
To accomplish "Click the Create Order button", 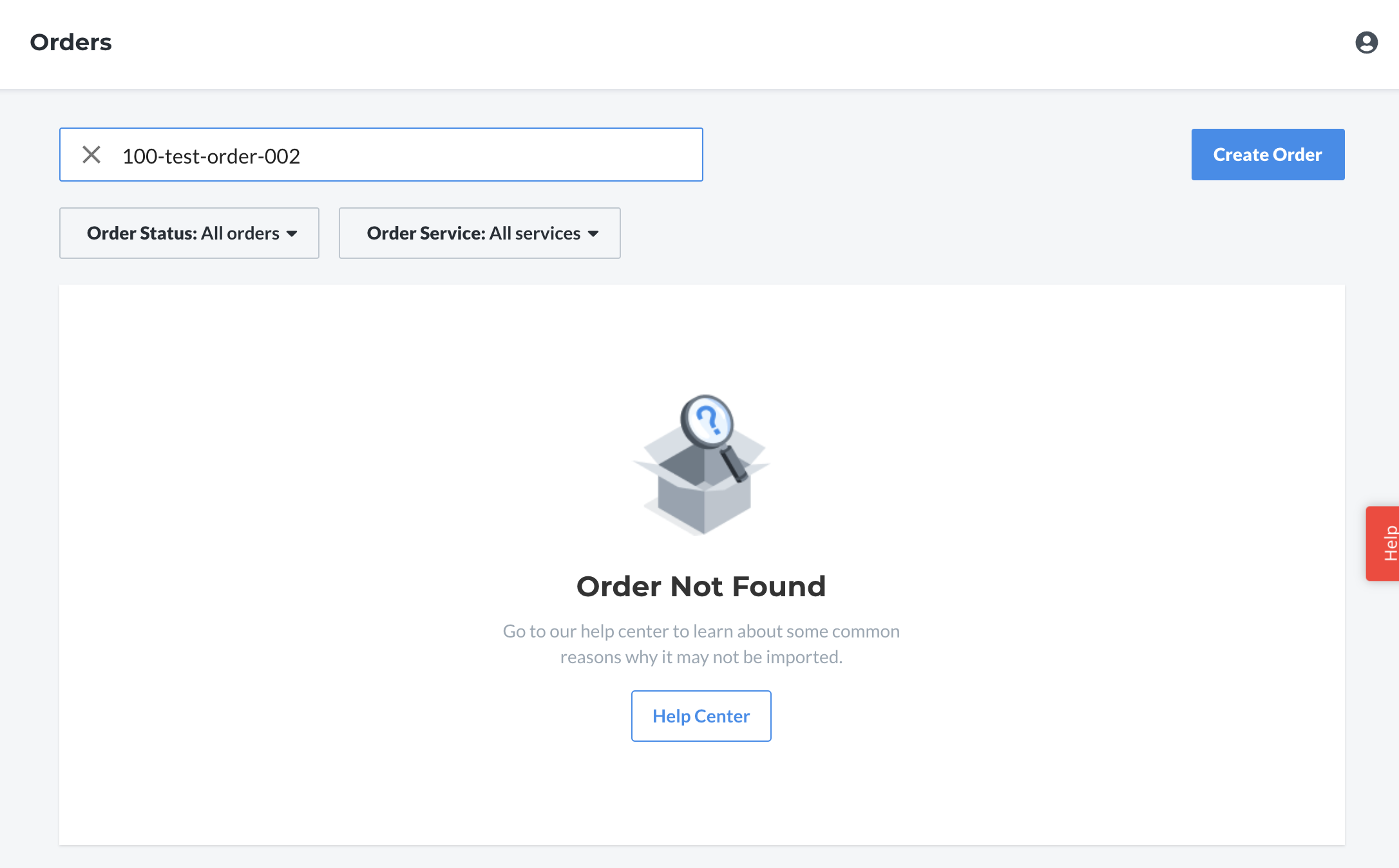I will pos(1268,155).
